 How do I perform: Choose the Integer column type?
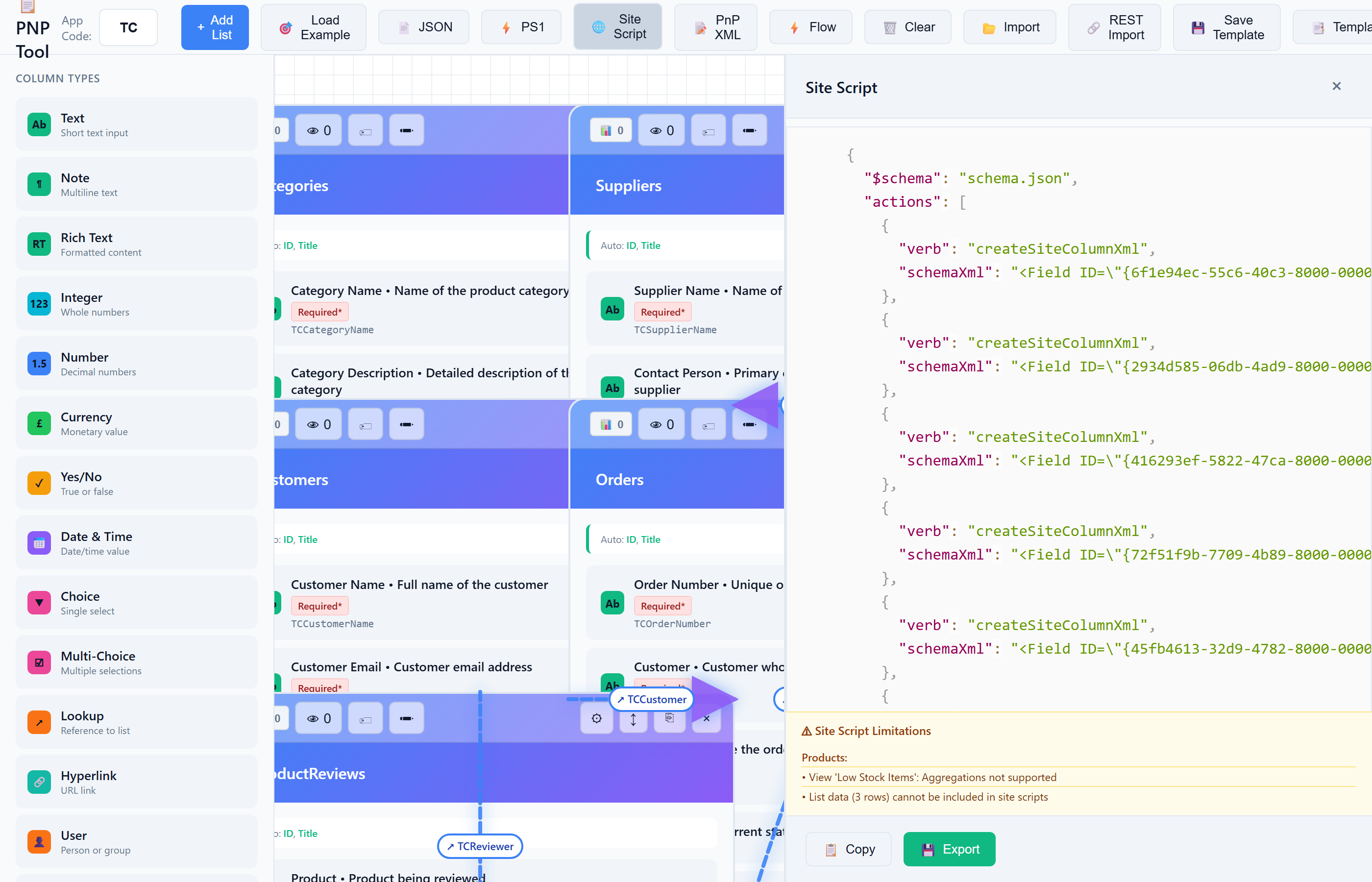pyautogui.click(x=136, y=304)
